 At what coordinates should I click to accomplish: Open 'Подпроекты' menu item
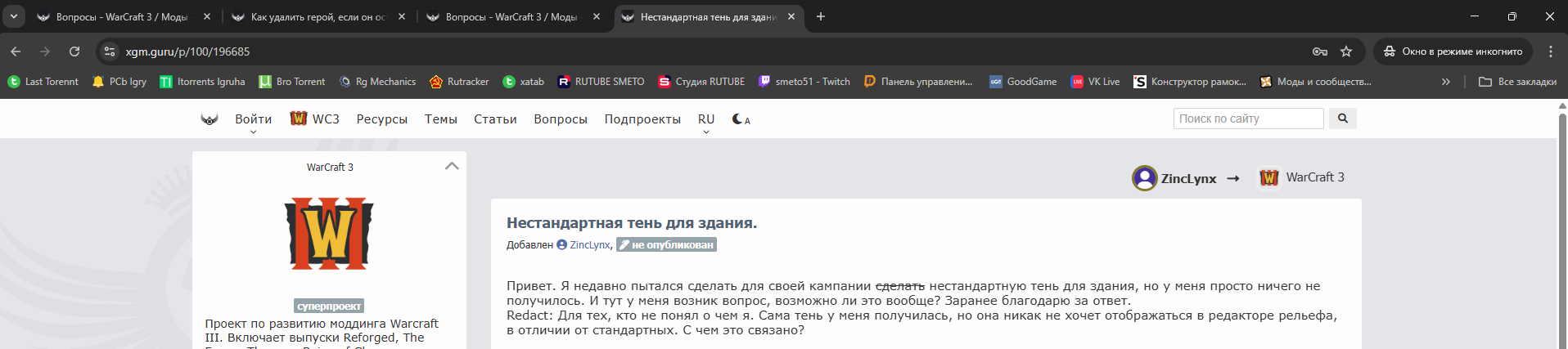pyautogui.click(x=642, y=119)
